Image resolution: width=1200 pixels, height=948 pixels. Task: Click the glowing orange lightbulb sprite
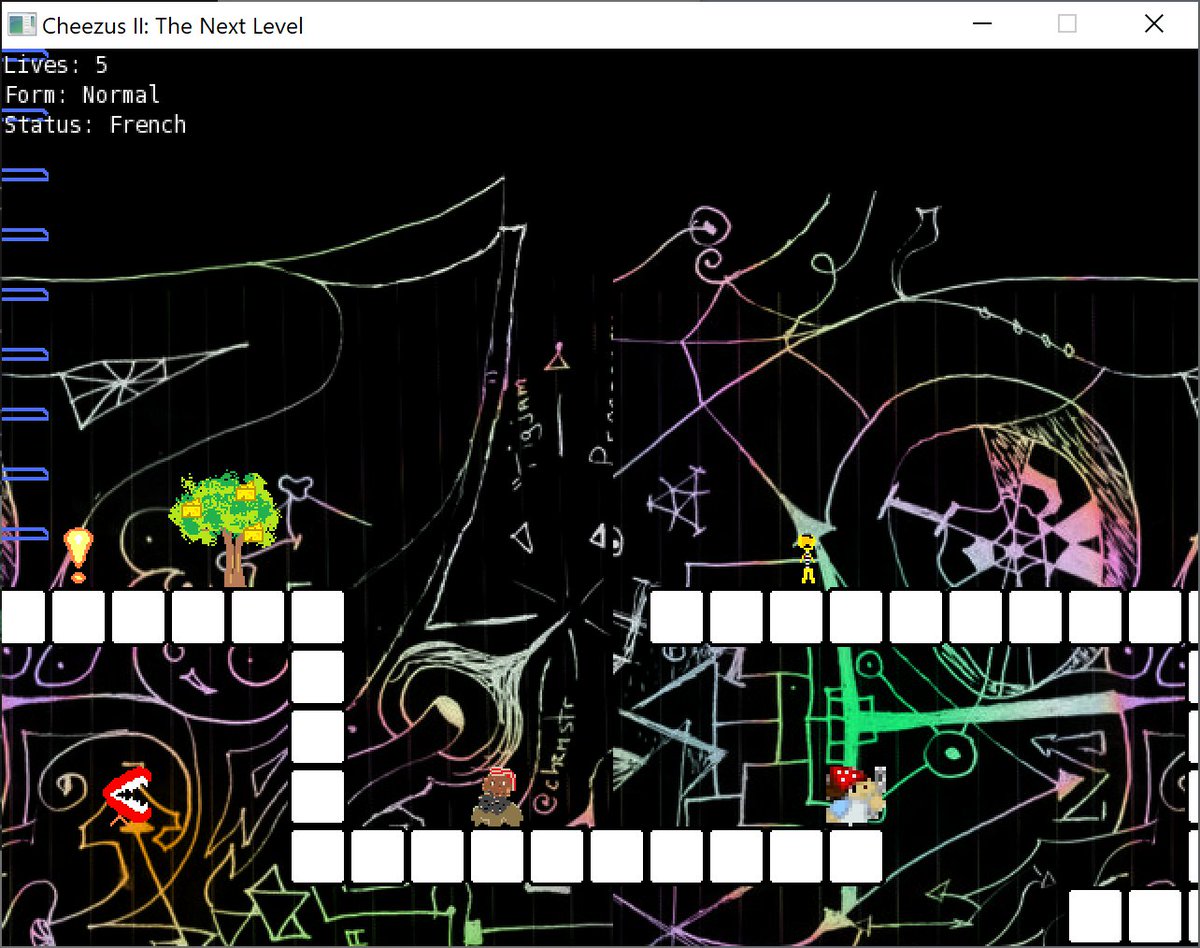click(x=78, y=555)
